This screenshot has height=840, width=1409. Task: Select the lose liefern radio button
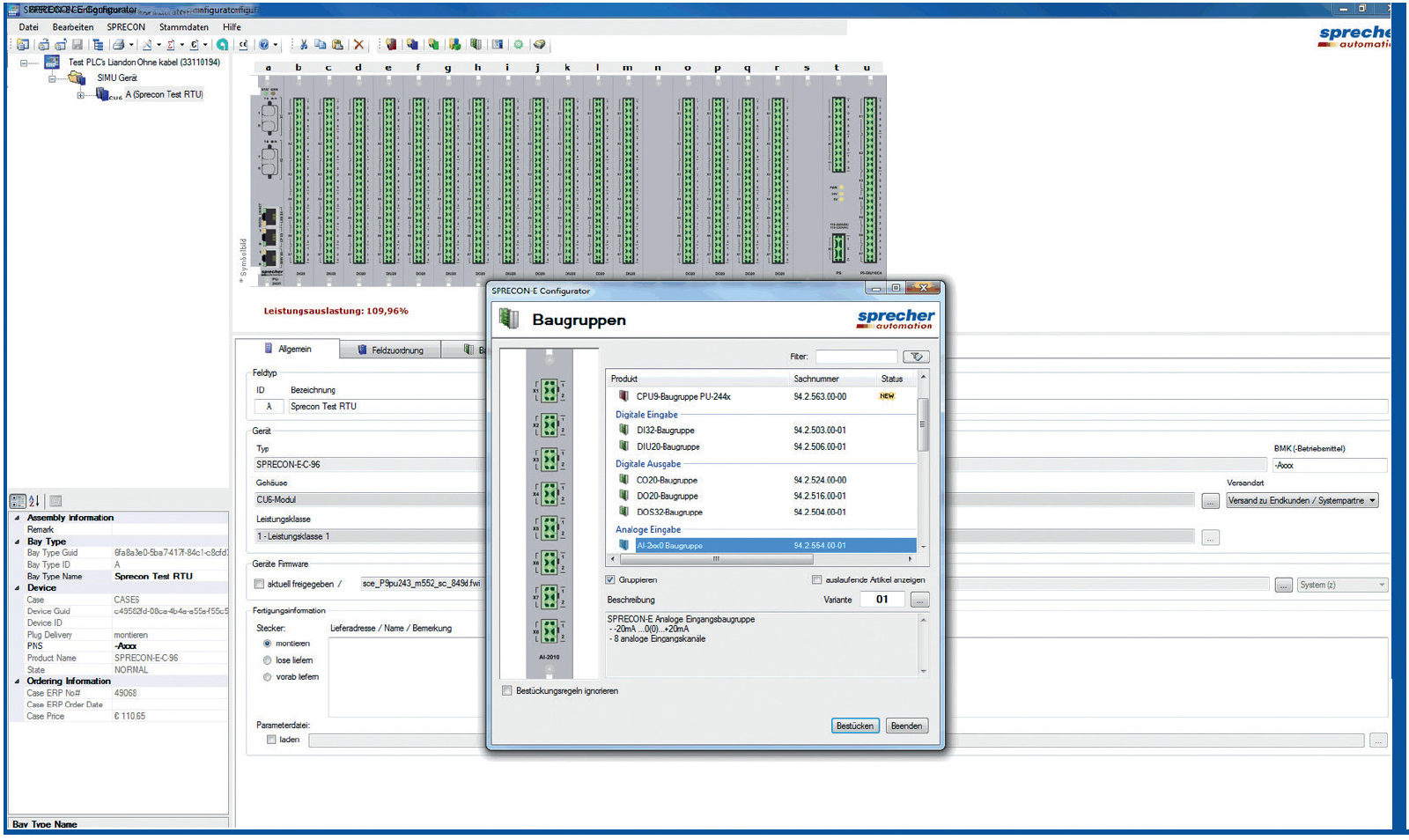pos(268,660)
